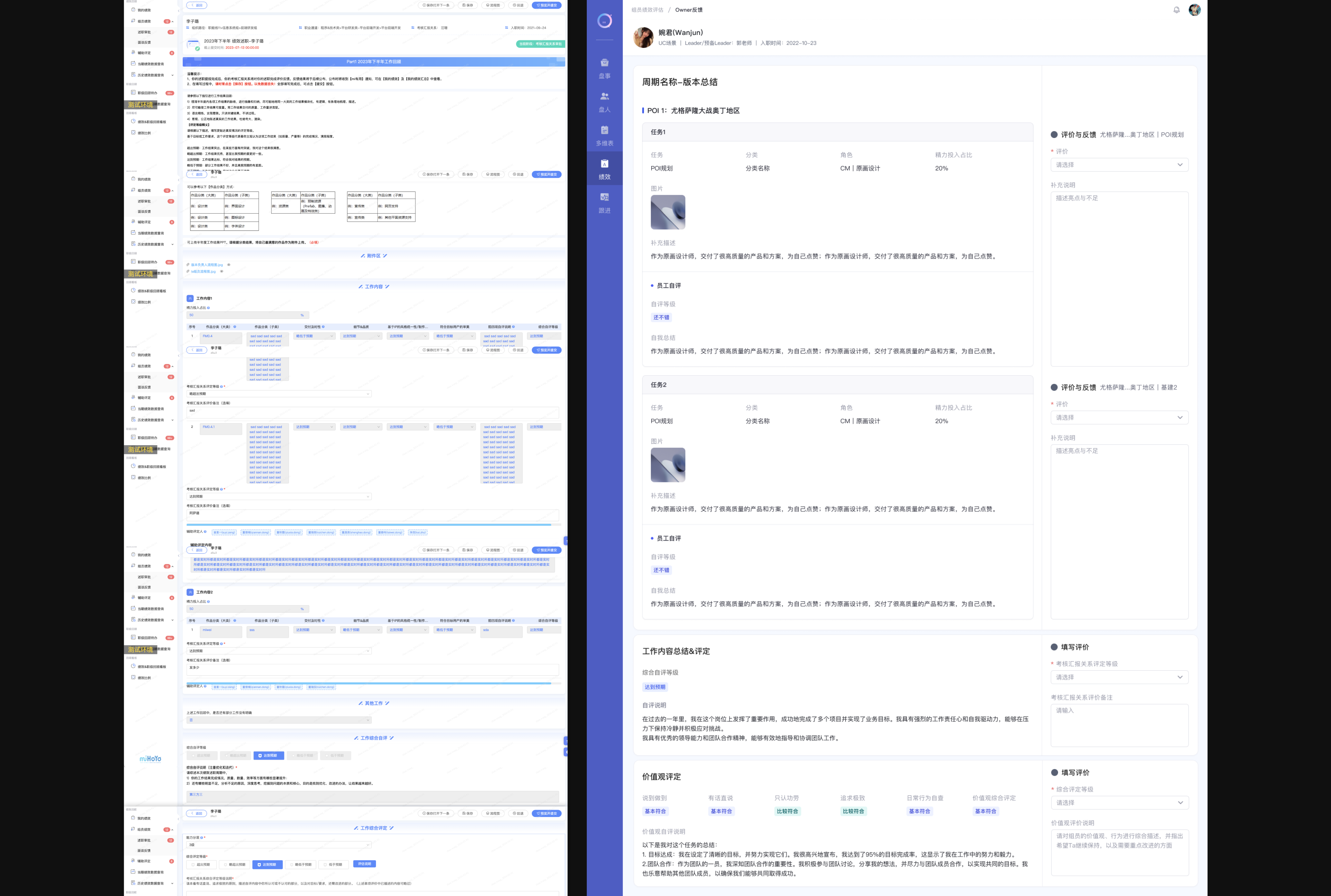
Task: Collapse the 工作内容1 section
Action: (x=190, y=298)
